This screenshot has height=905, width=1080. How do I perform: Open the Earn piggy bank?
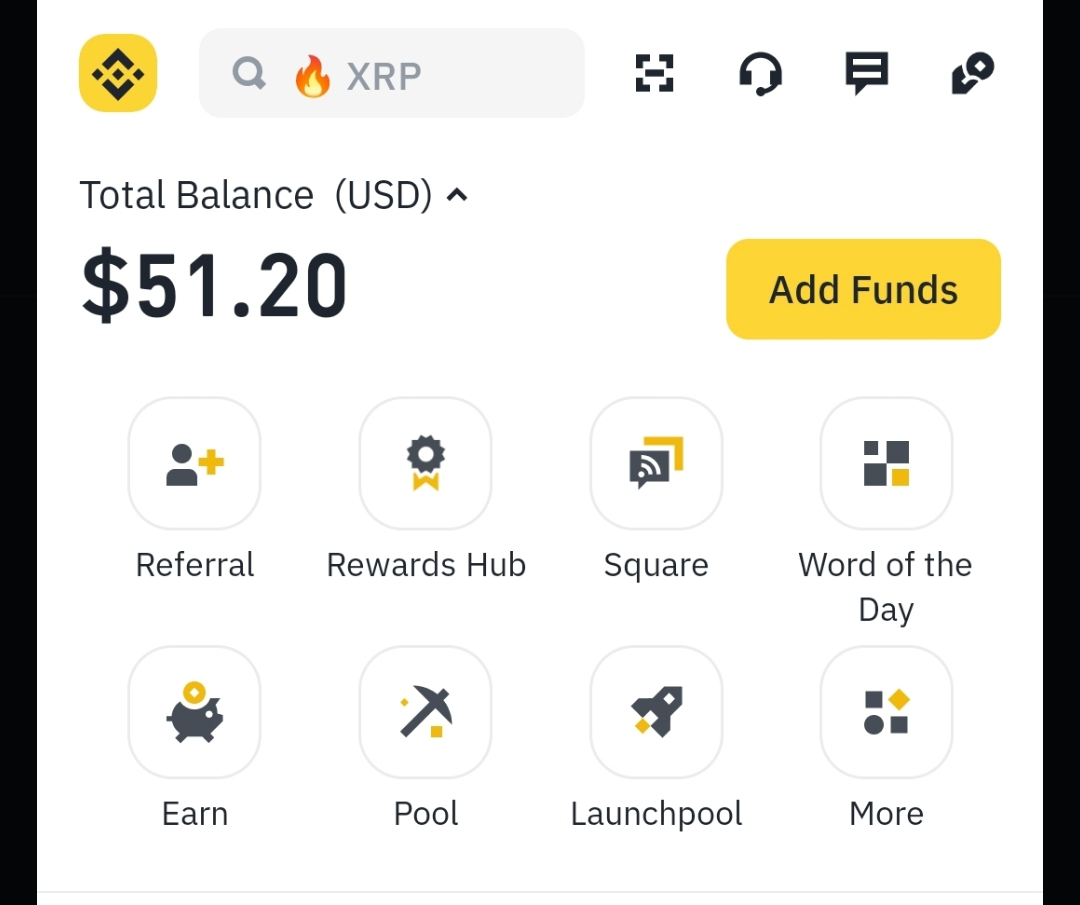[x=195, y=711]
